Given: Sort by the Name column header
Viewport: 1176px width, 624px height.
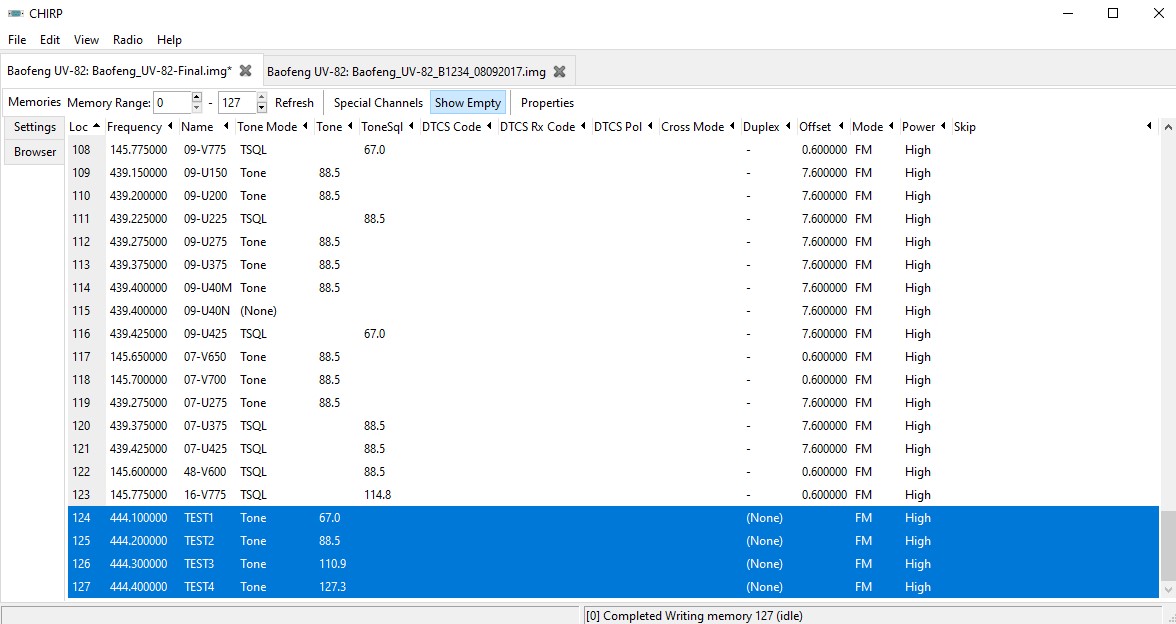Looking at the screenshot, I should [x=205, y=127].
